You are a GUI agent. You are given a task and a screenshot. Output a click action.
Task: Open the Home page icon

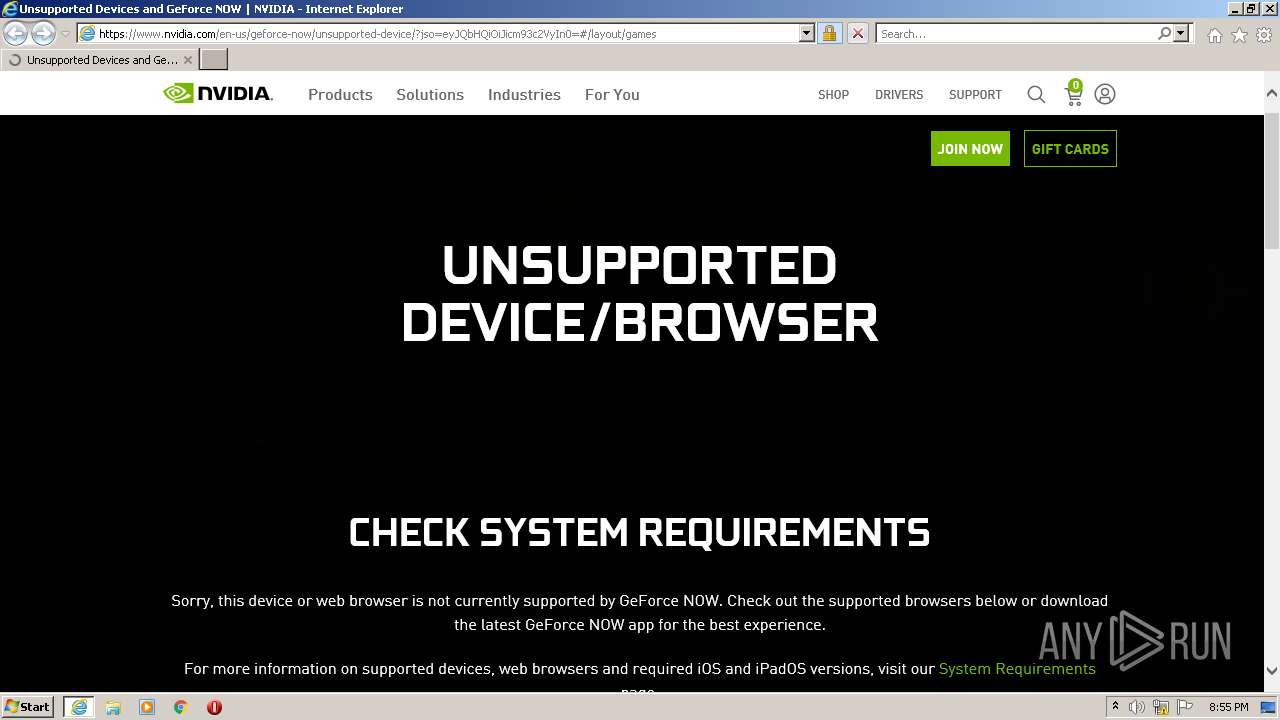point(1214,35)
